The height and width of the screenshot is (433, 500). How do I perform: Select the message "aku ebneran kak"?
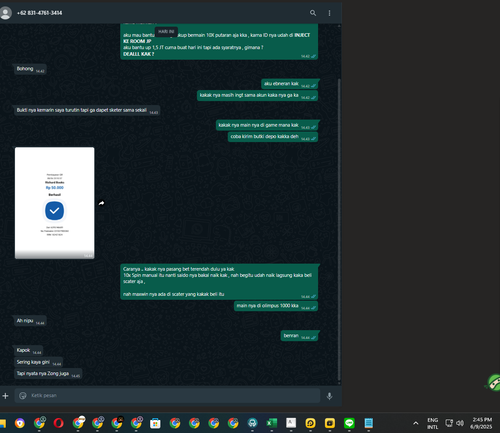tap(290, 84)
